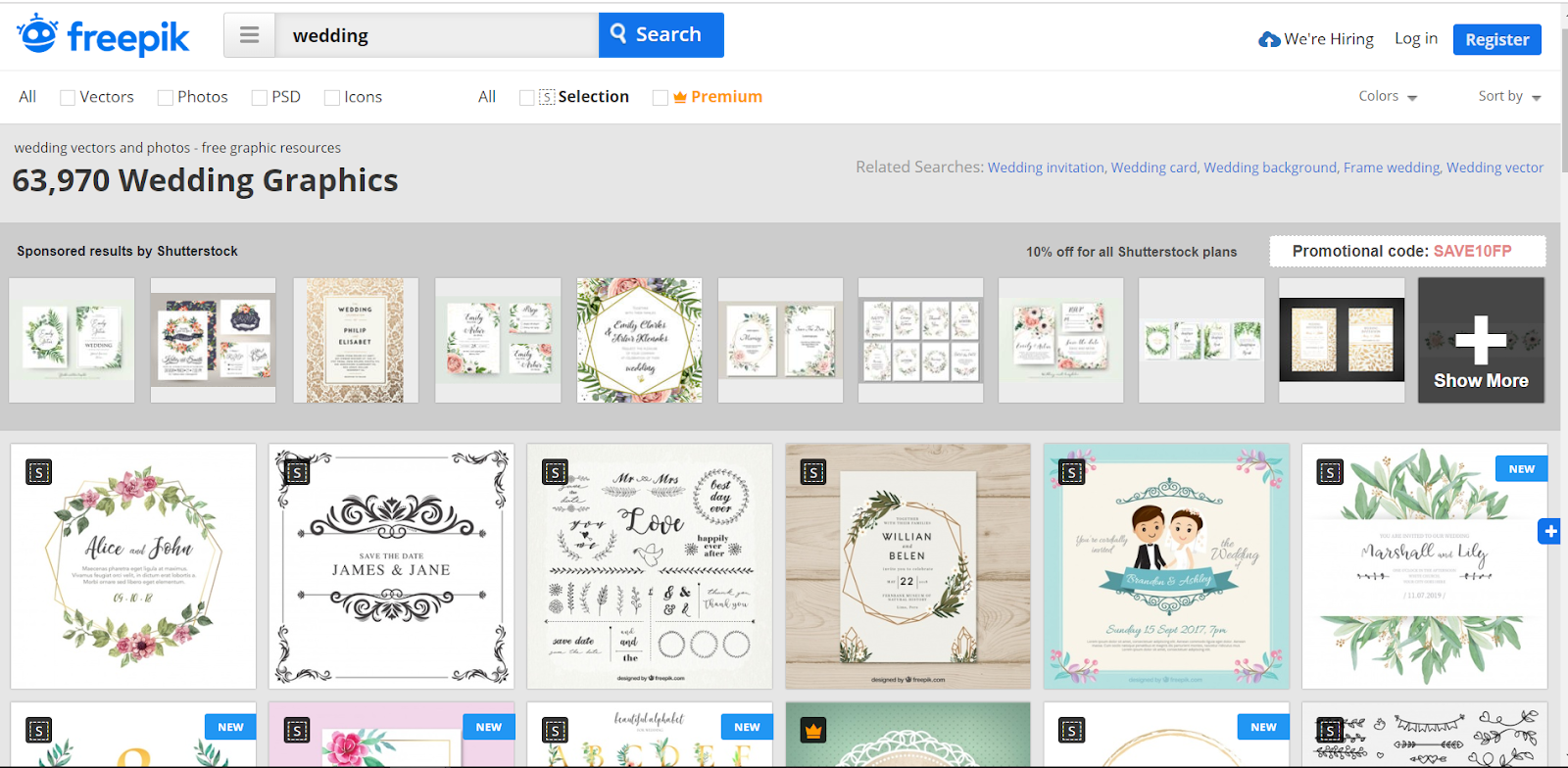Viewport: 1568px width, 768px height.
Task: Open the Wedding vector related search
Action: (1494, 168)
